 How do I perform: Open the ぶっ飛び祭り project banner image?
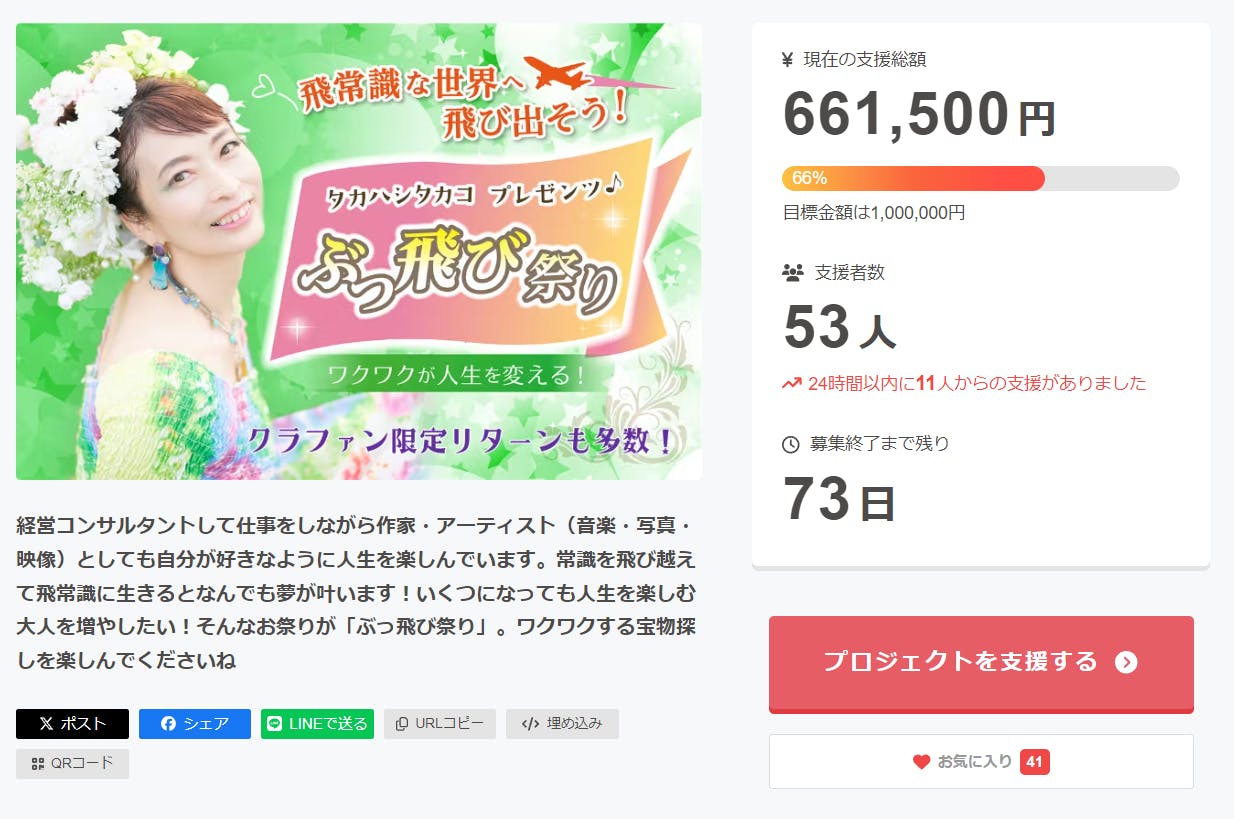[x=359, y=251]
